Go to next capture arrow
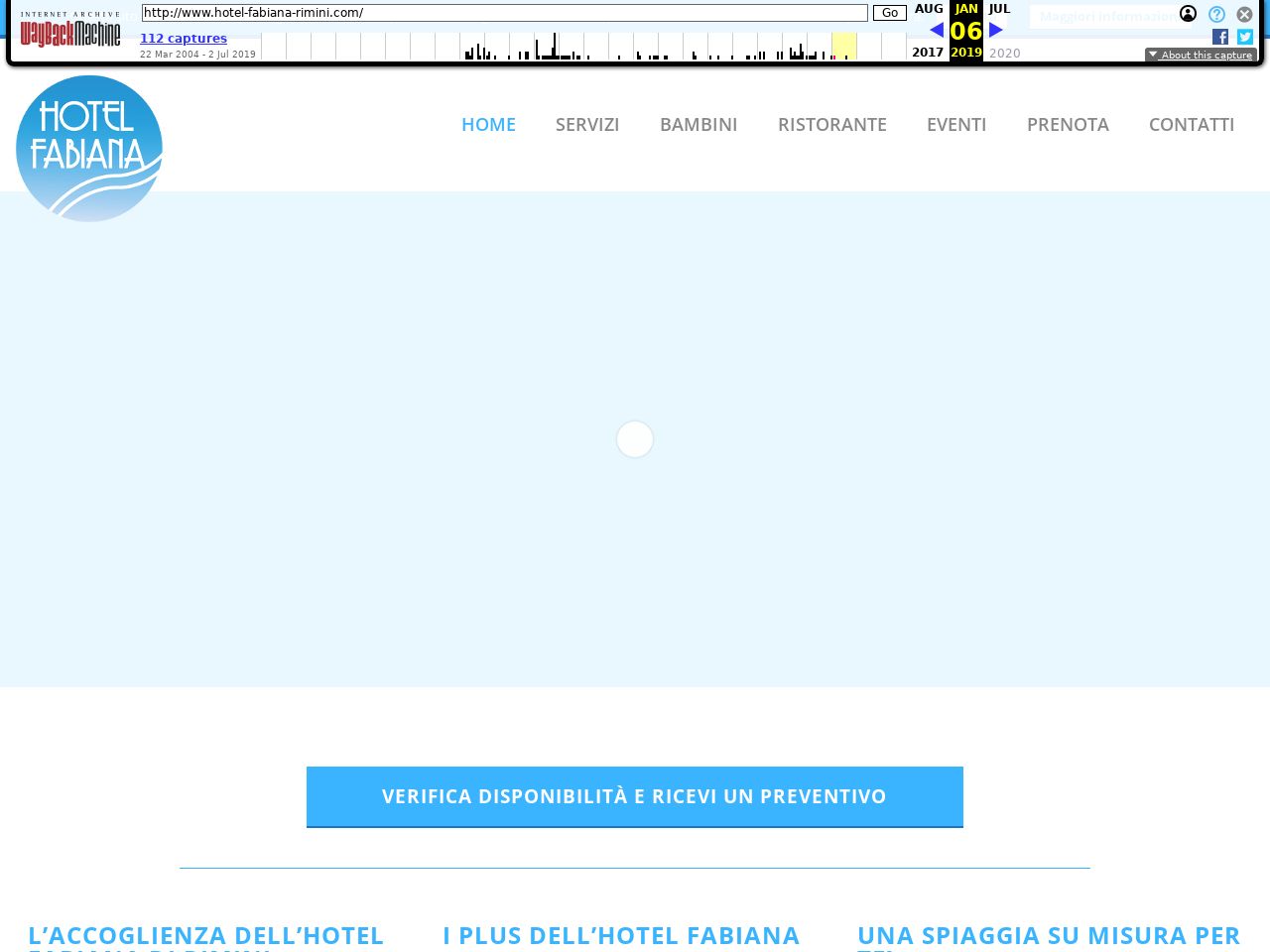 point(996,30)
